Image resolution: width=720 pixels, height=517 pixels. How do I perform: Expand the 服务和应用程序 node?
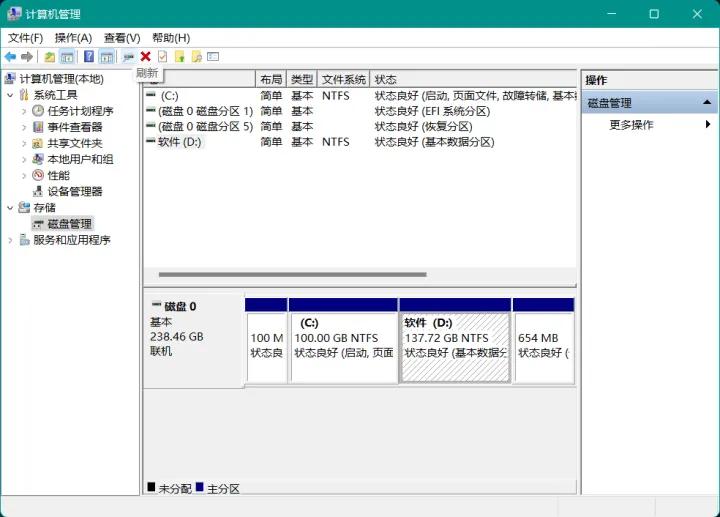tap(10, 240)
